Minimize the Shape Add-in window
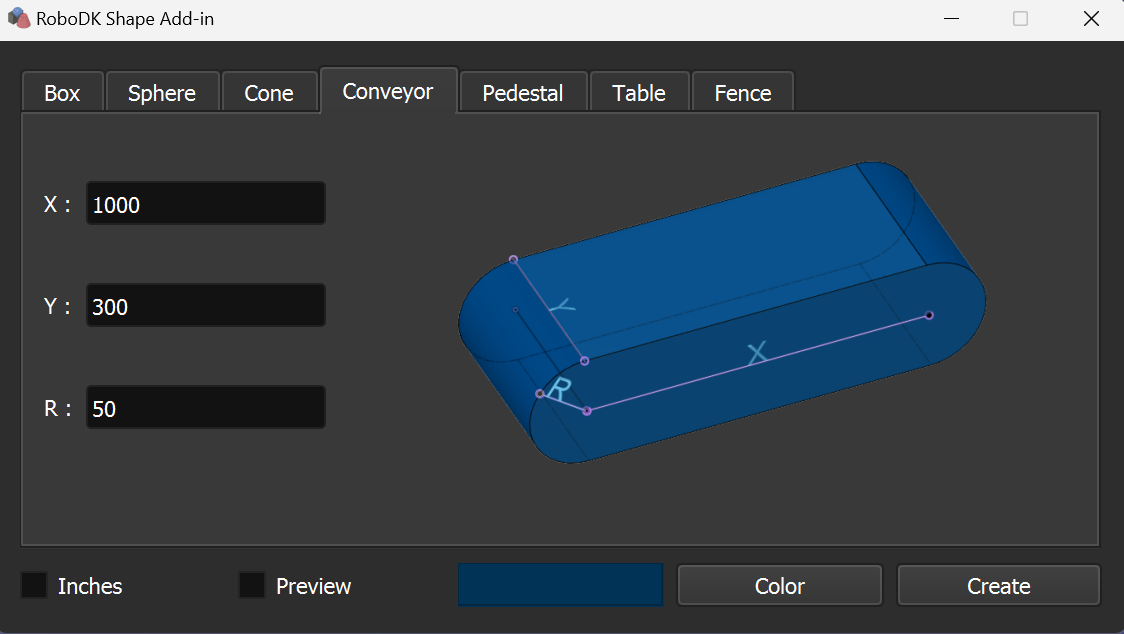This screenshot has height=634, width=1124. pyautogui.click(x=951, y=19)
